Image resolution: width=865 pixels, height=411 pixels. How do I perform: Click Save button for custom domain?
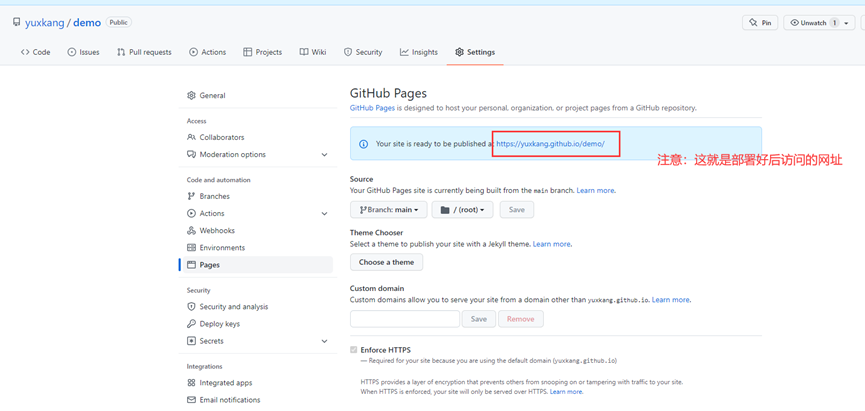click(479, 319)
